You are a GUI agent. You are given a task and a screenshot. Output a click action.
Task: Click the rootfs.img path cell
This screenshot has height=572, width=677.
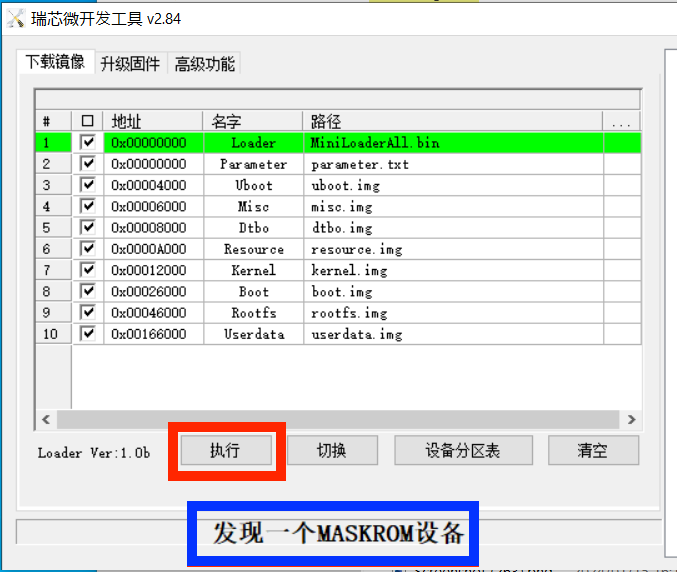pos(453,313)
